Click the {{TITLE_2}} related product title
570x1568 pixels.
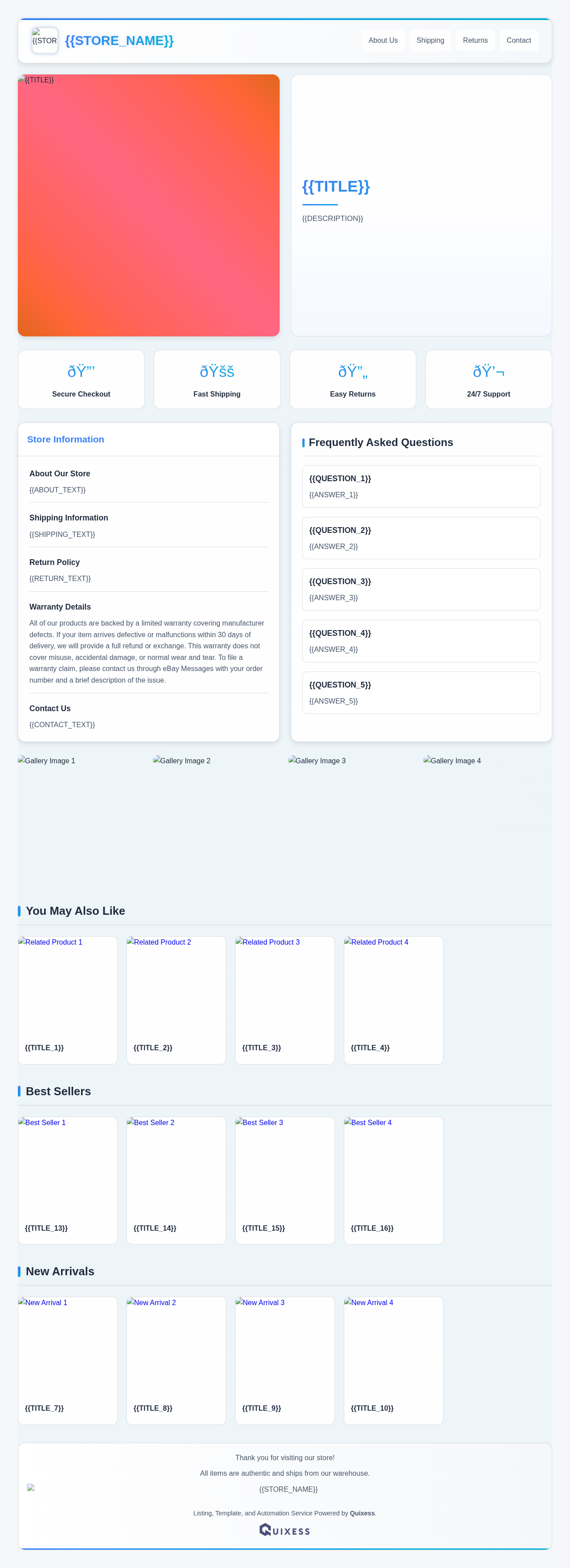[153, 1048]
